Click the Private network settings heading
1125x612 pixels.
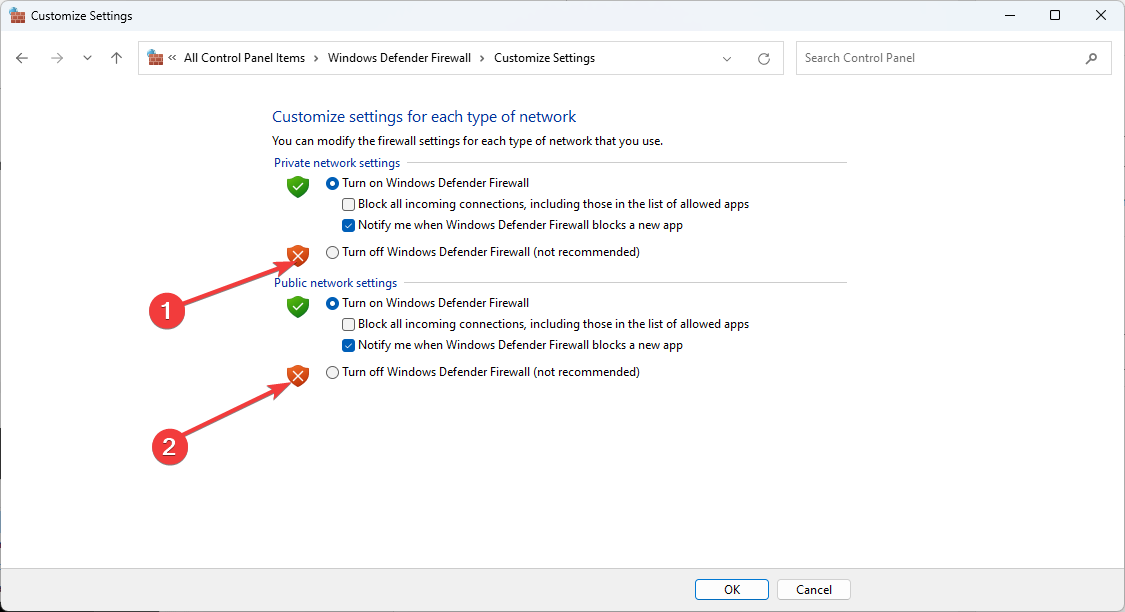click(x=336, y=163)
